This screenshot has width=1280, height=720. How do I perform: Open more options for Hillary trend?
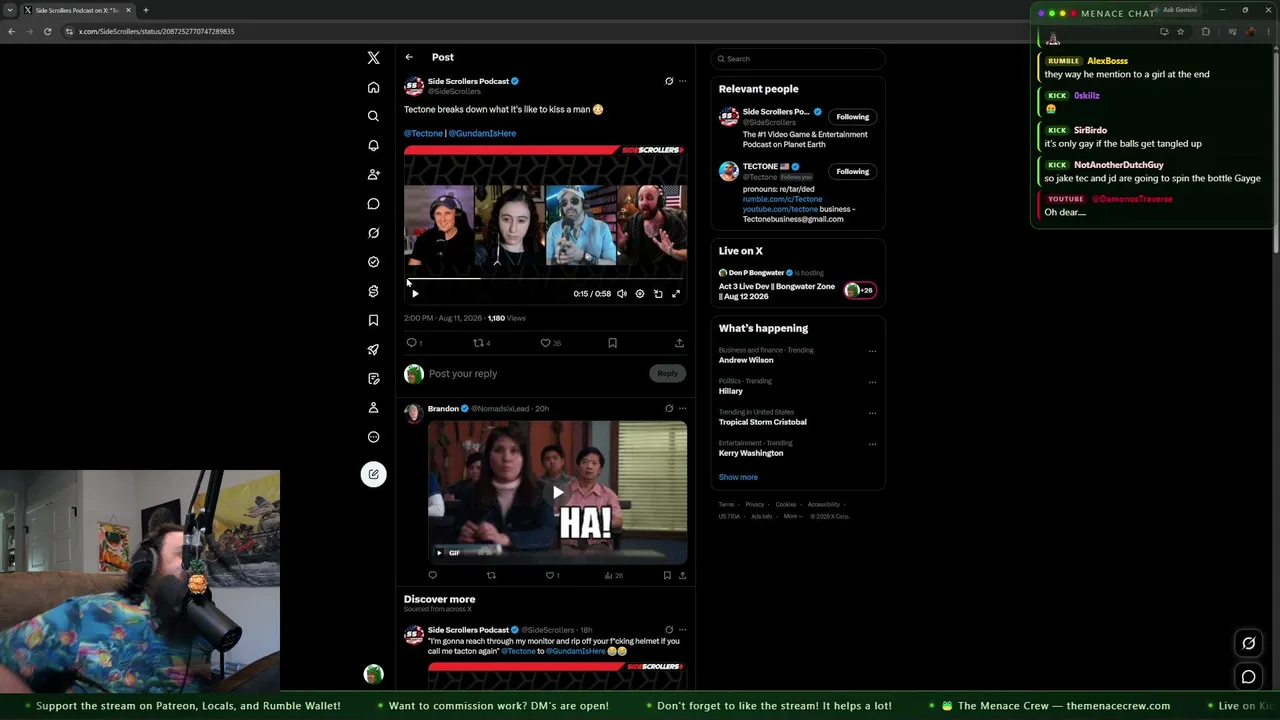coord(872,382)
